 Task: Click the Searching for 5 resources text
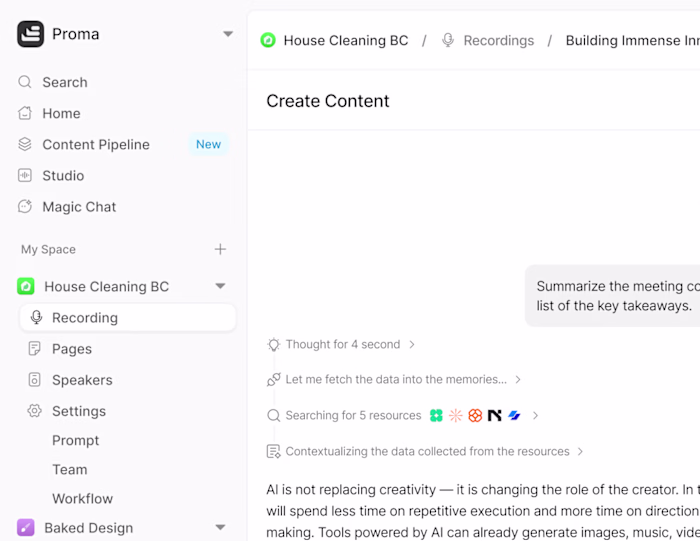353,416
